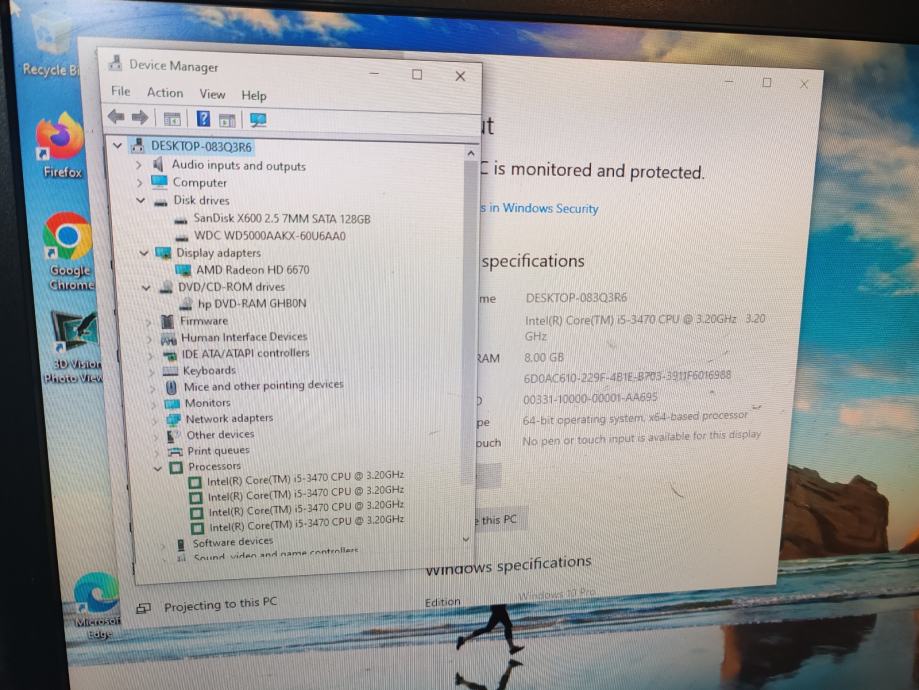Select the Display adapters icon
Viewport: 919px width, 690px height.
point(163,253)
